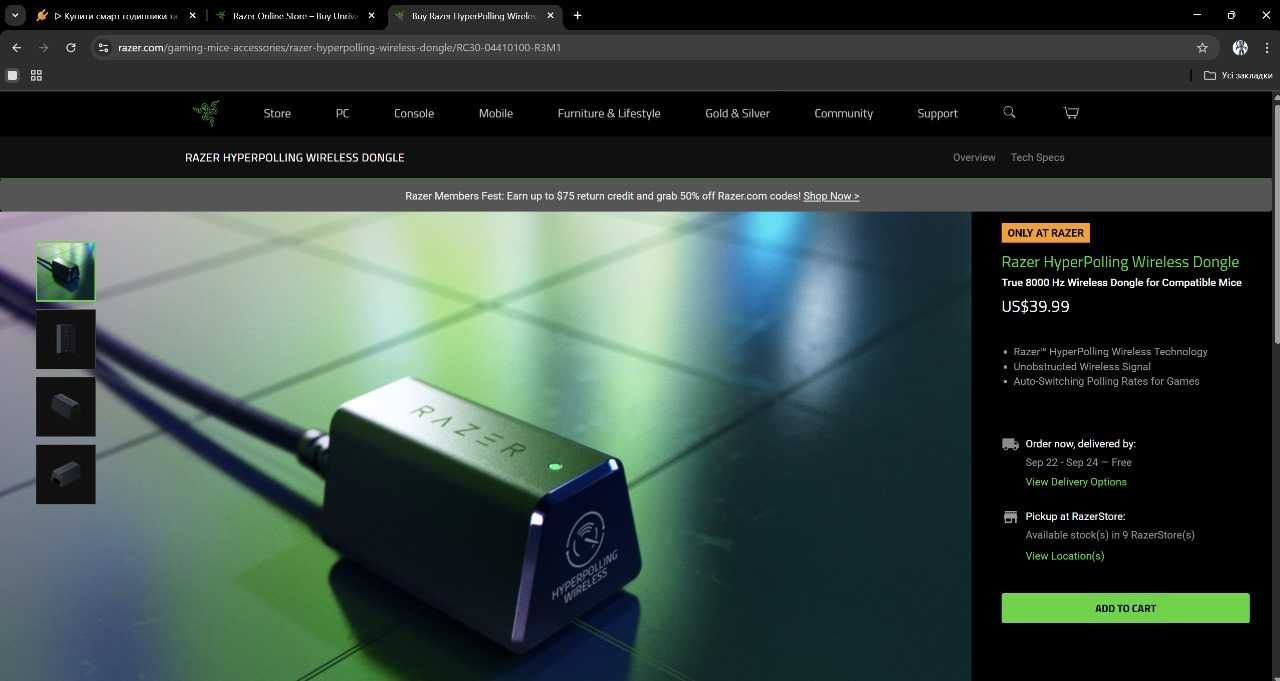Select the Buy Razer HyperPolling Wireless tab
Viewport: 1280px width, 681px height.
click(x=472, y=16)
